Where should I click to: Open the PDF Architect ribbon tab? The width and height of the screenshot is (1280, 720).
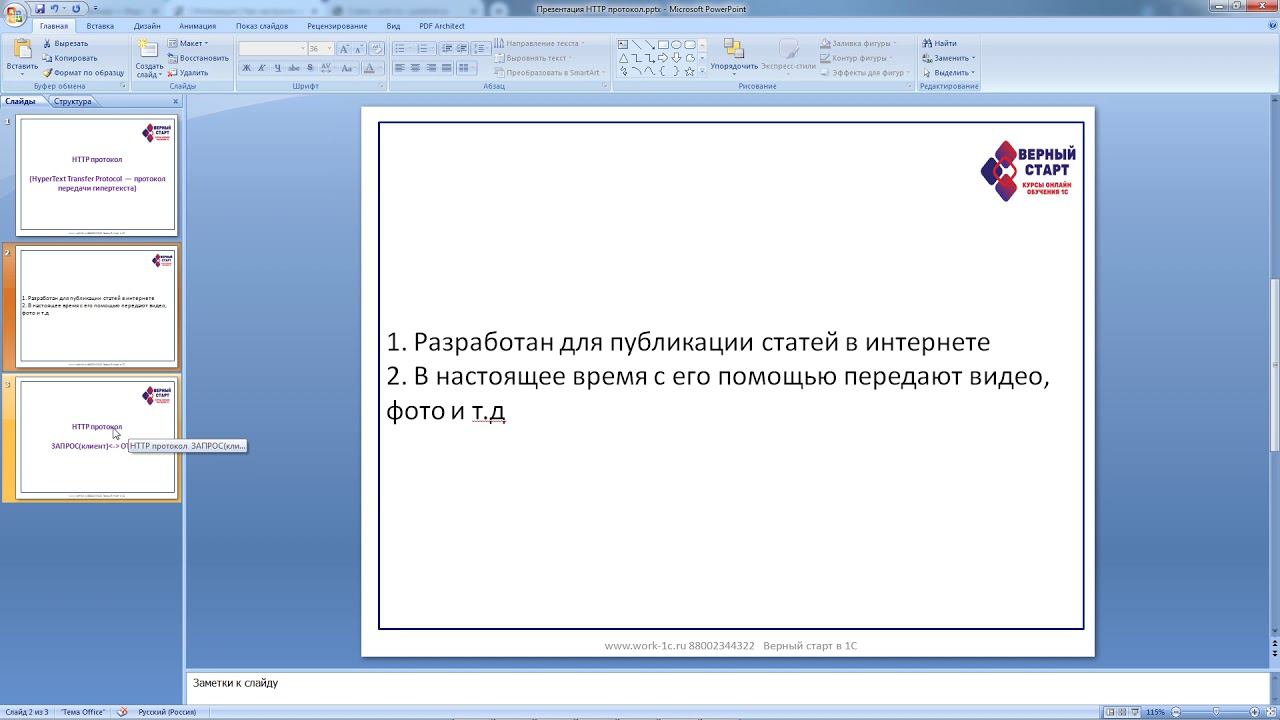click(442, 26)
